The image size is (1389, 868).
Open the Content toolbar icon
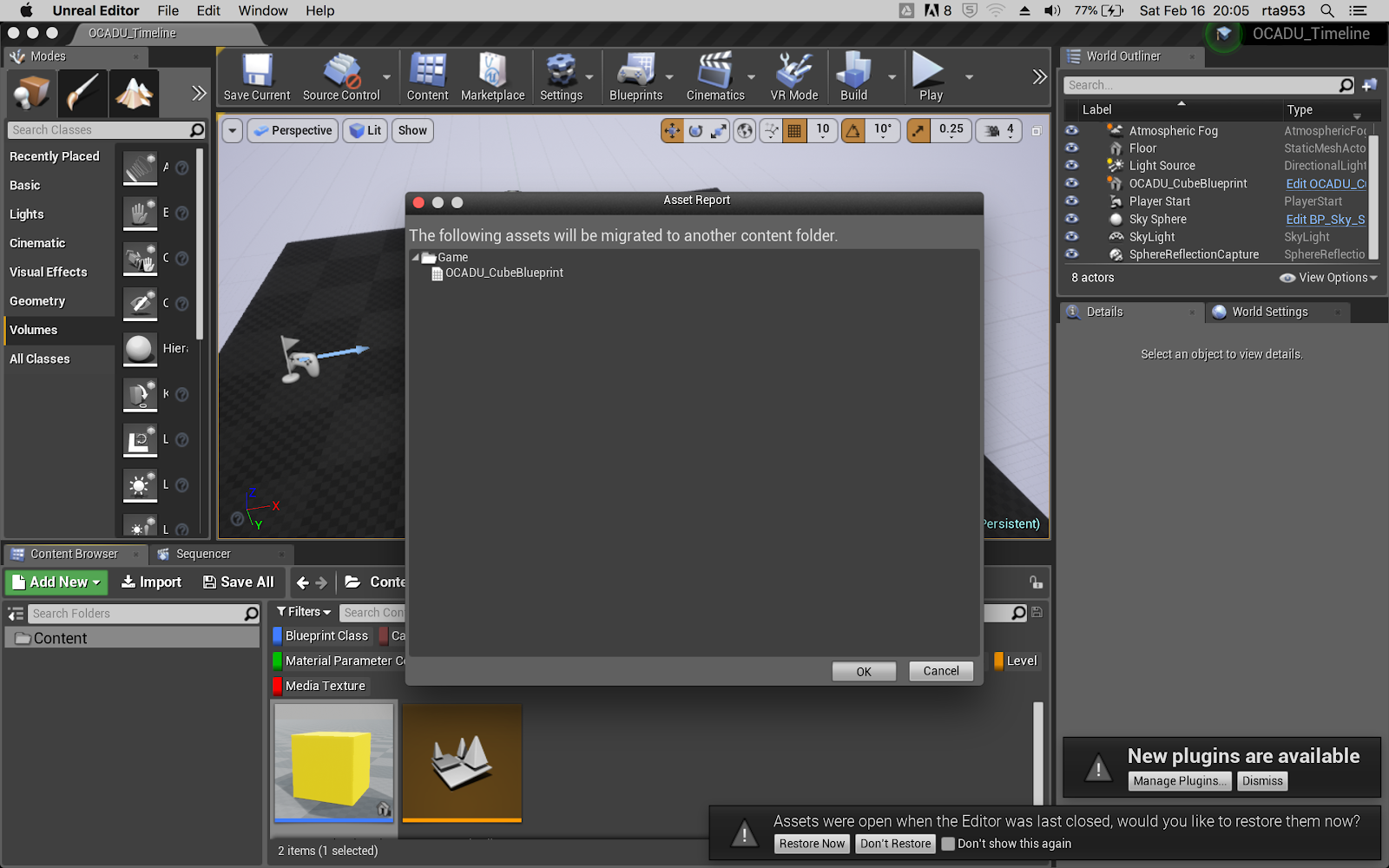point(427,77)
